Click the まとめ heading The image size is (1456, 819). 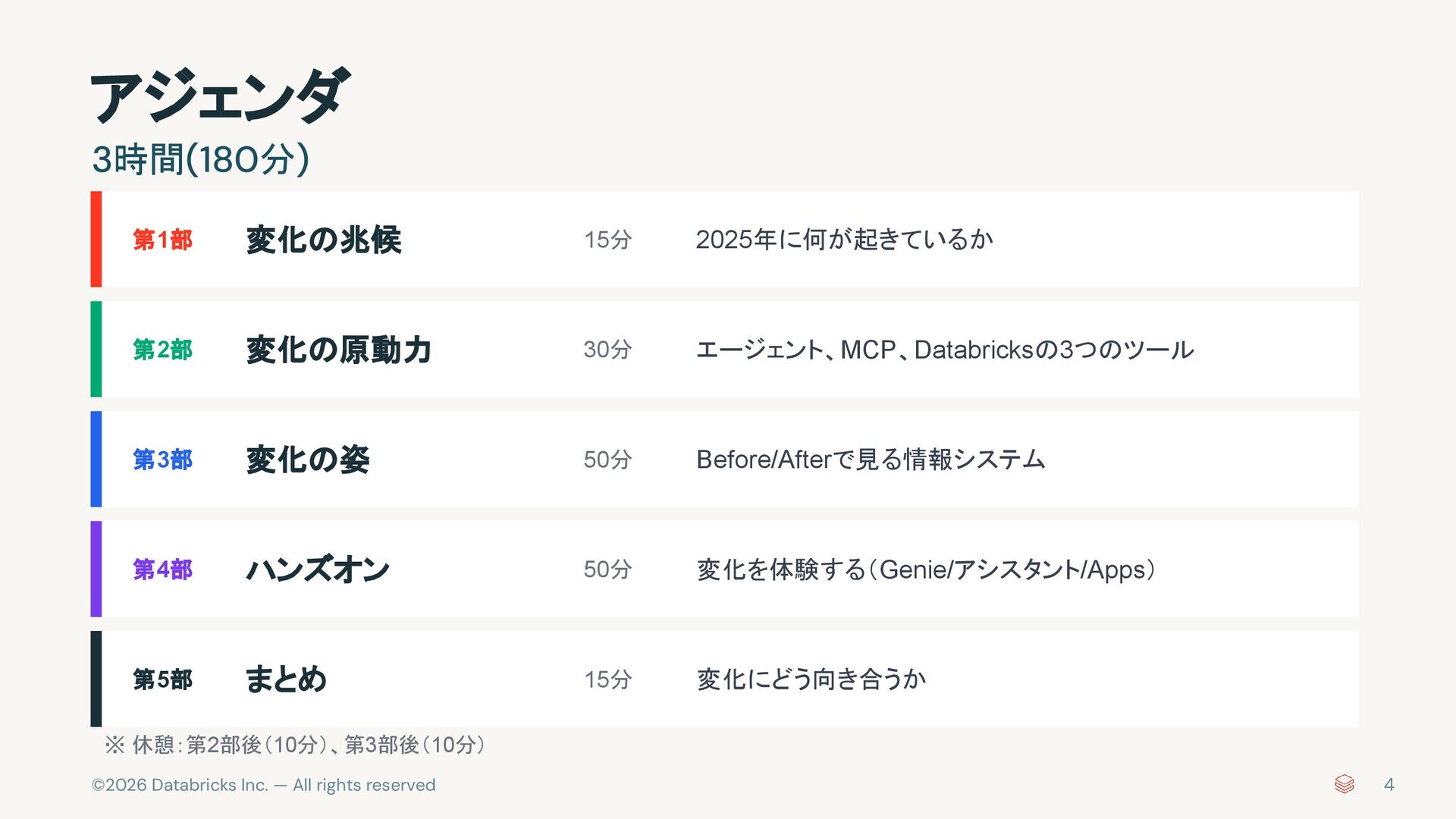[x=286, y=679]
